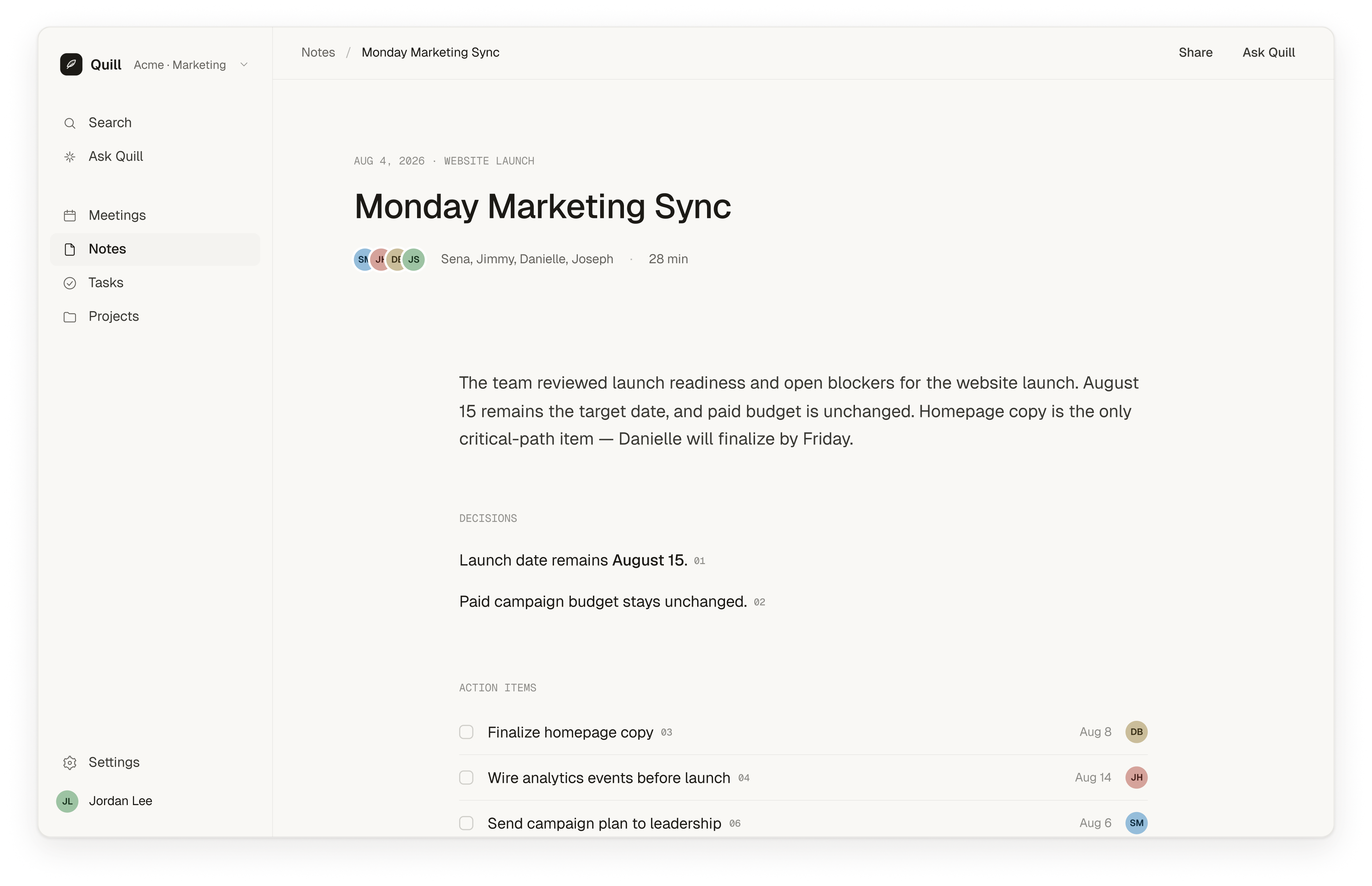Click the Monday Marketing Sync breadcrumb
This screenshot has height=886, width=1372.
(x=430, y=52)
